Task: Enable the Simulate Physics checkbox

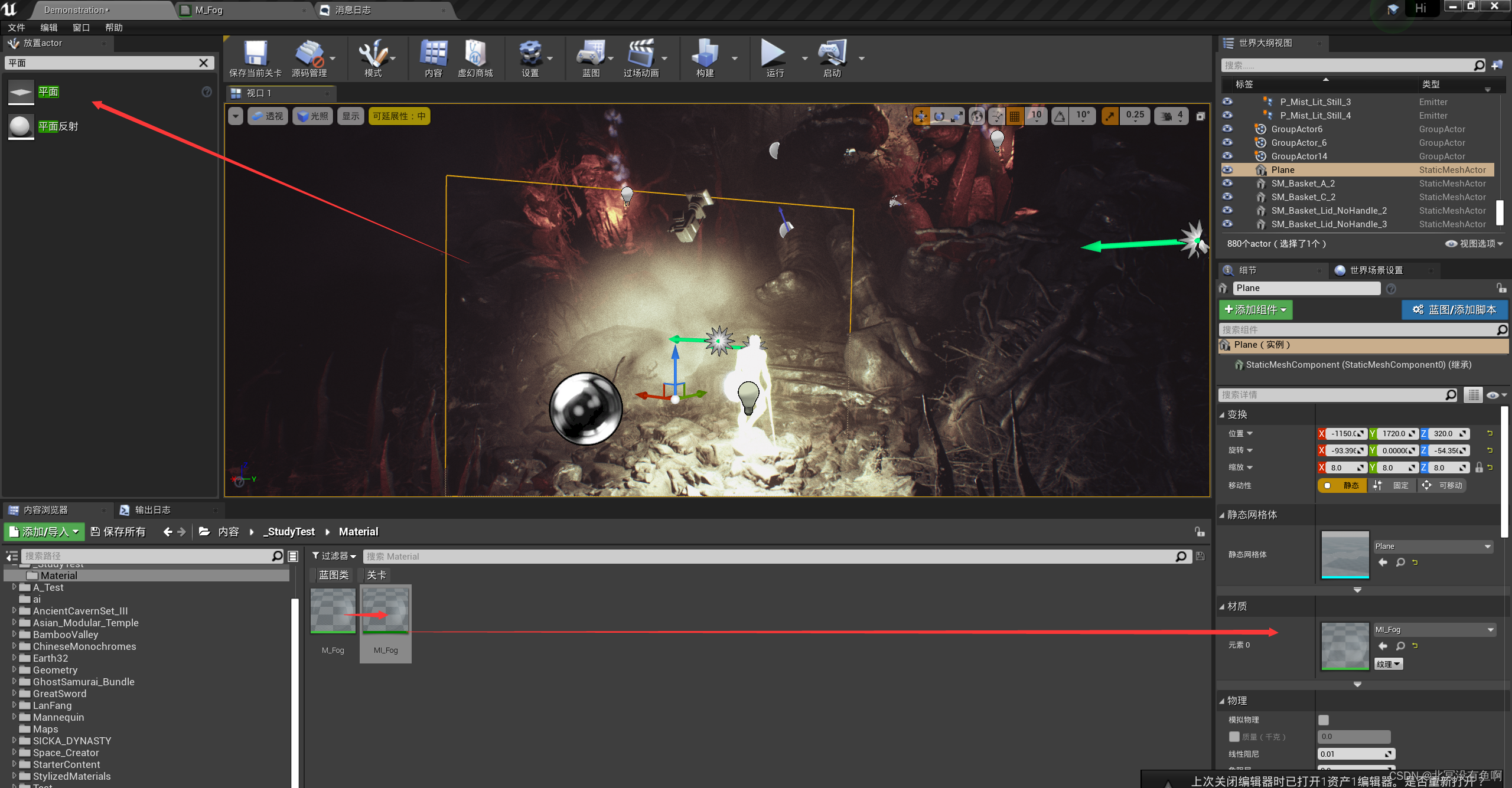Action: 1324,720
